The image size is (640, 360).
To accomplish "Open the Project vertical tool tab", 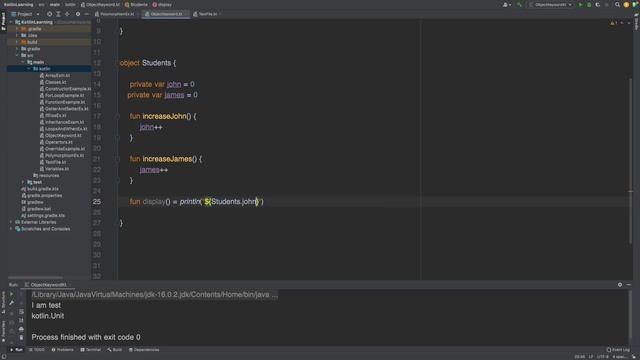I will (3, 21).
